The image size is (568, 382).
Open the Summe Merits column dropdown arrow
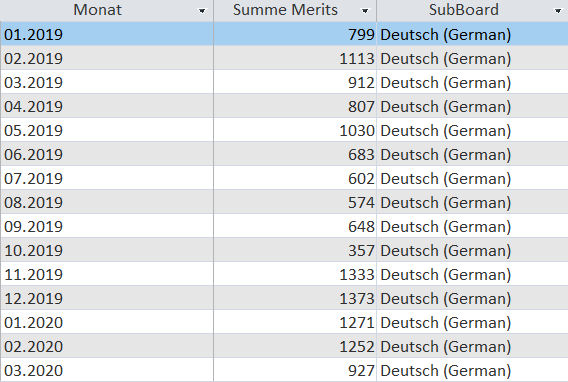point(365,11)
